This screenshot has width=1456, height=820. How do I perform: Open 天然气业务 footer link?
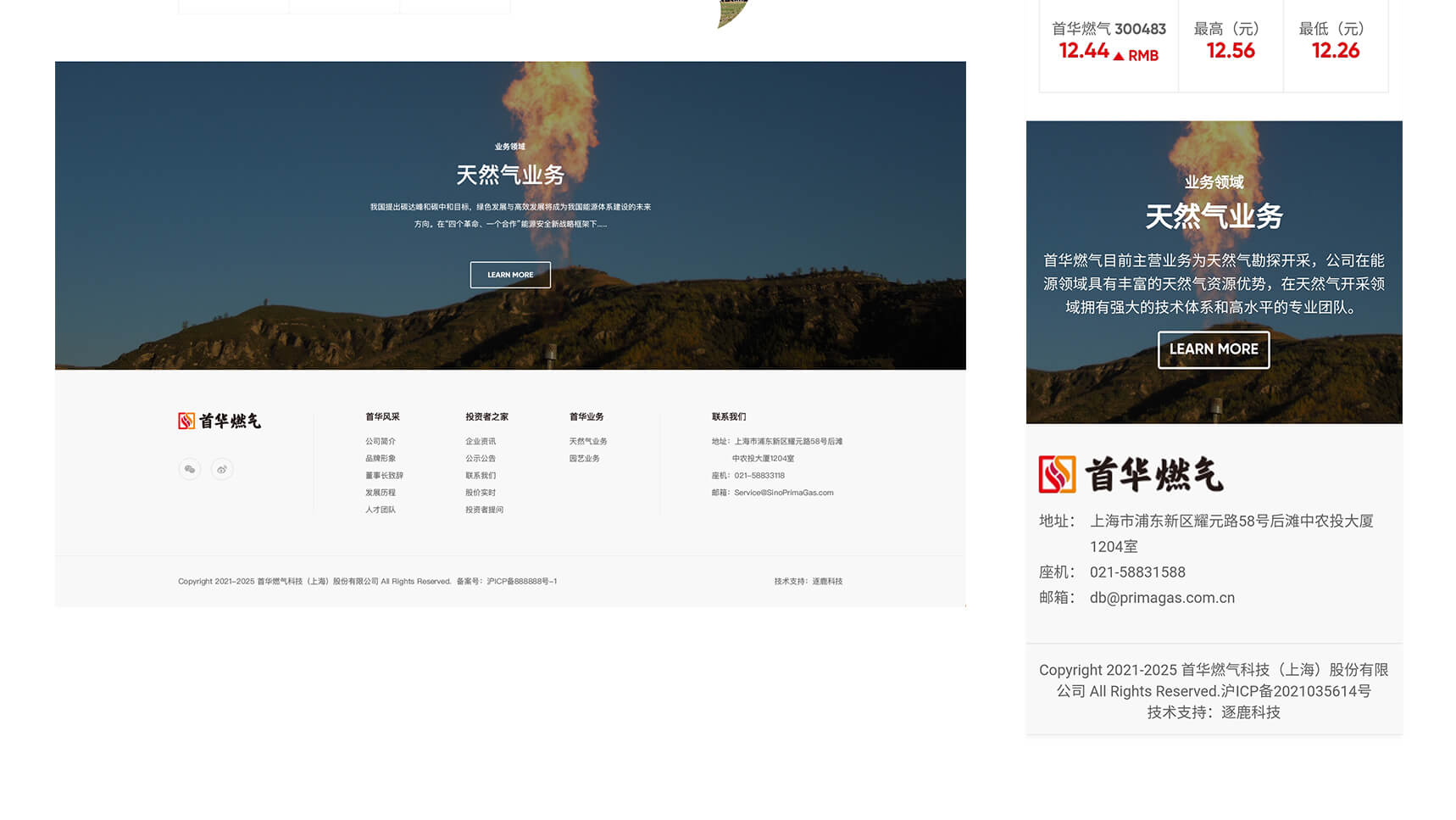coord(588,441)
